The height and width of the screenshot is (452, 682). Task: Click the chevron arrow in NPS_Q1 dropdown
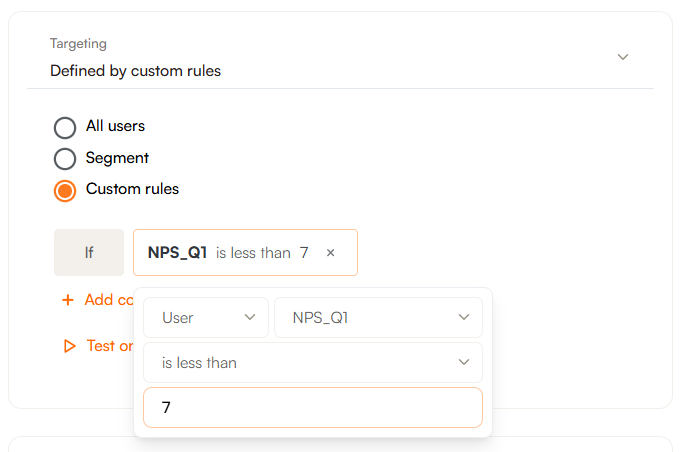click(464, 318)
